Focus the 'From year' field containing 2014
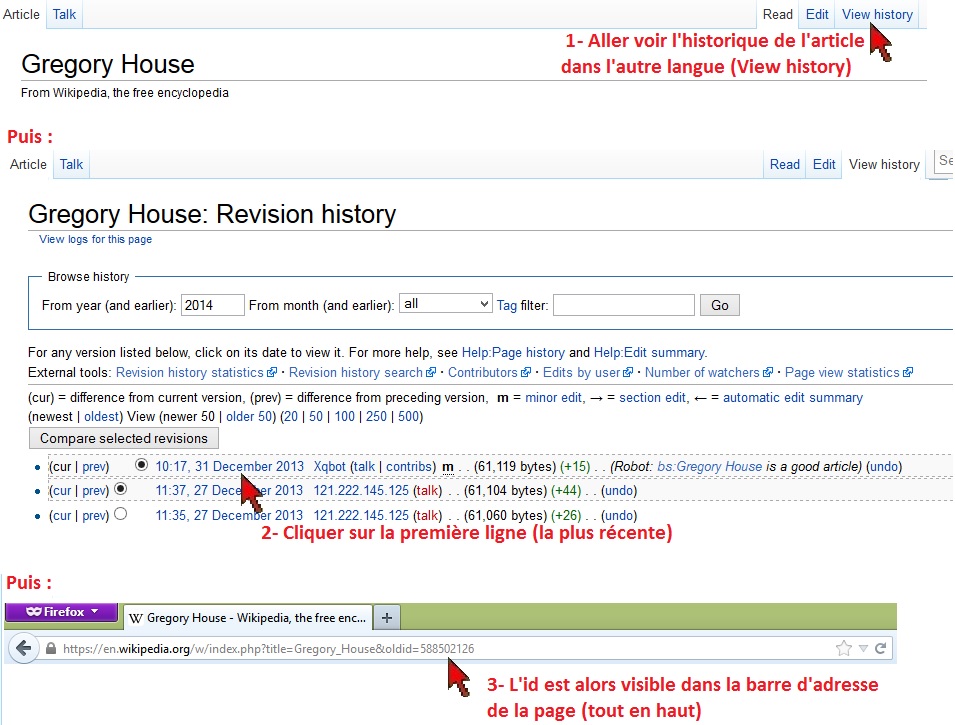 tap(213, 305)
